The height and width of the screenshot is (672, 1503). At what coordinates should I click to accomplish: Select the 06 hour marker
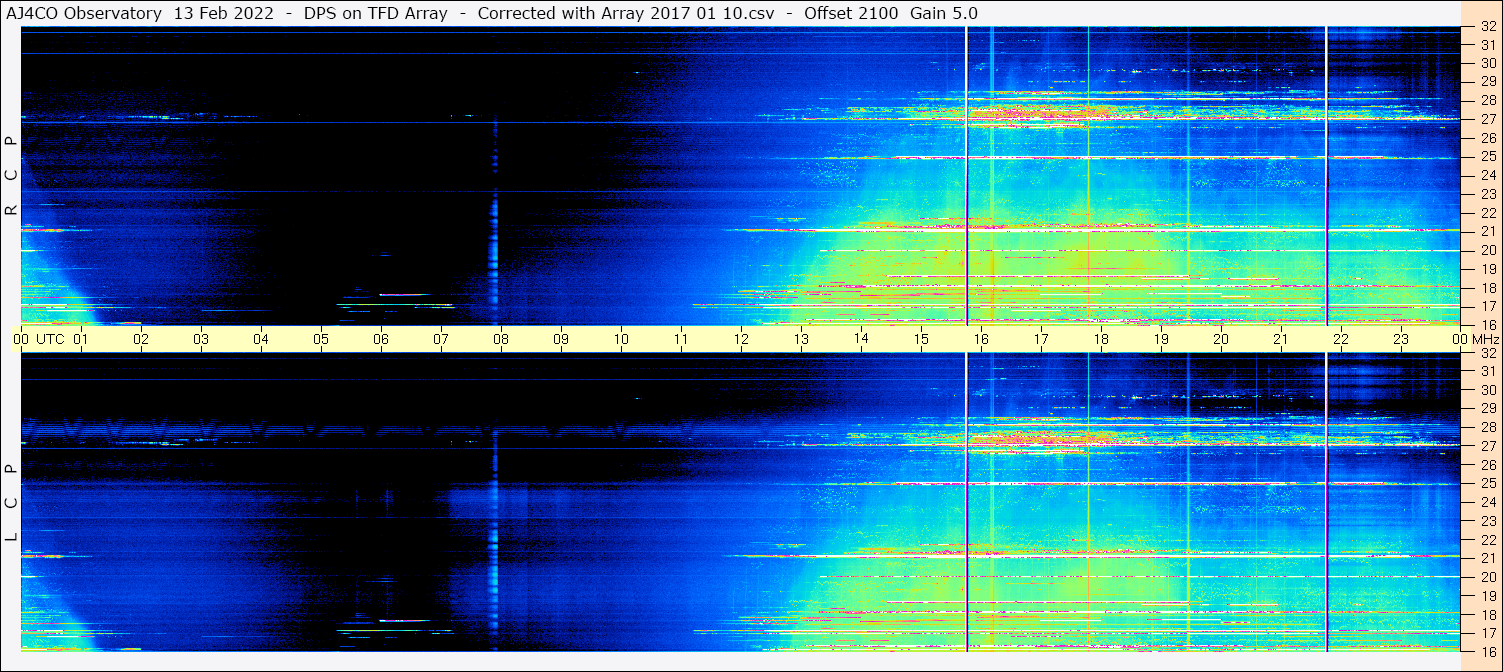381,339
